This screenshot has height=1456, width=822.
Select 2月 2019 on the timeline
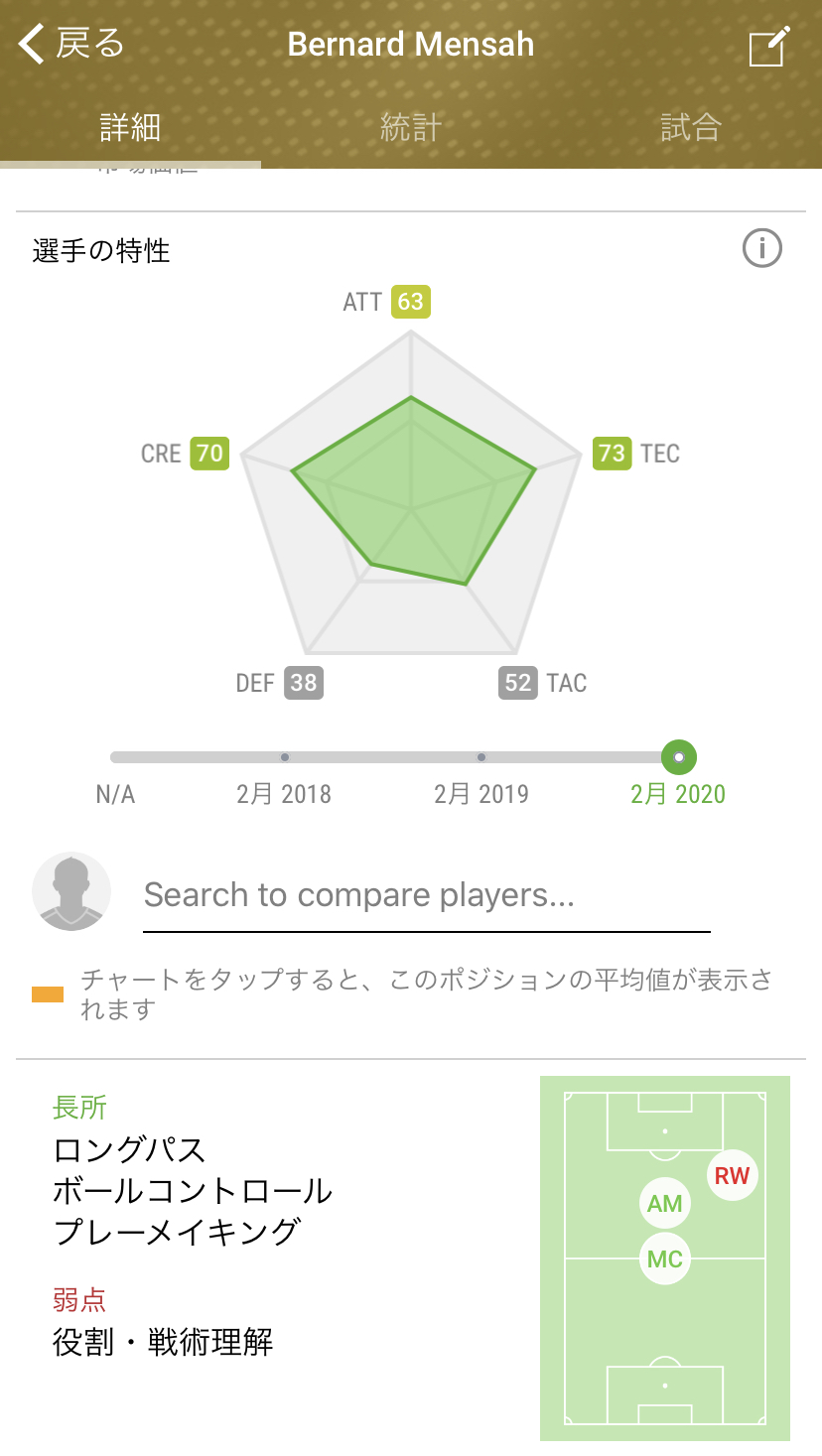point(481,757)
